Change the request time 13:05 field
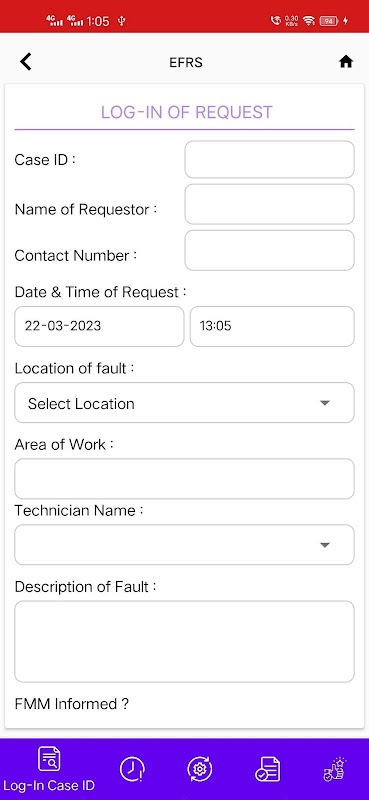 click(272, 326)
